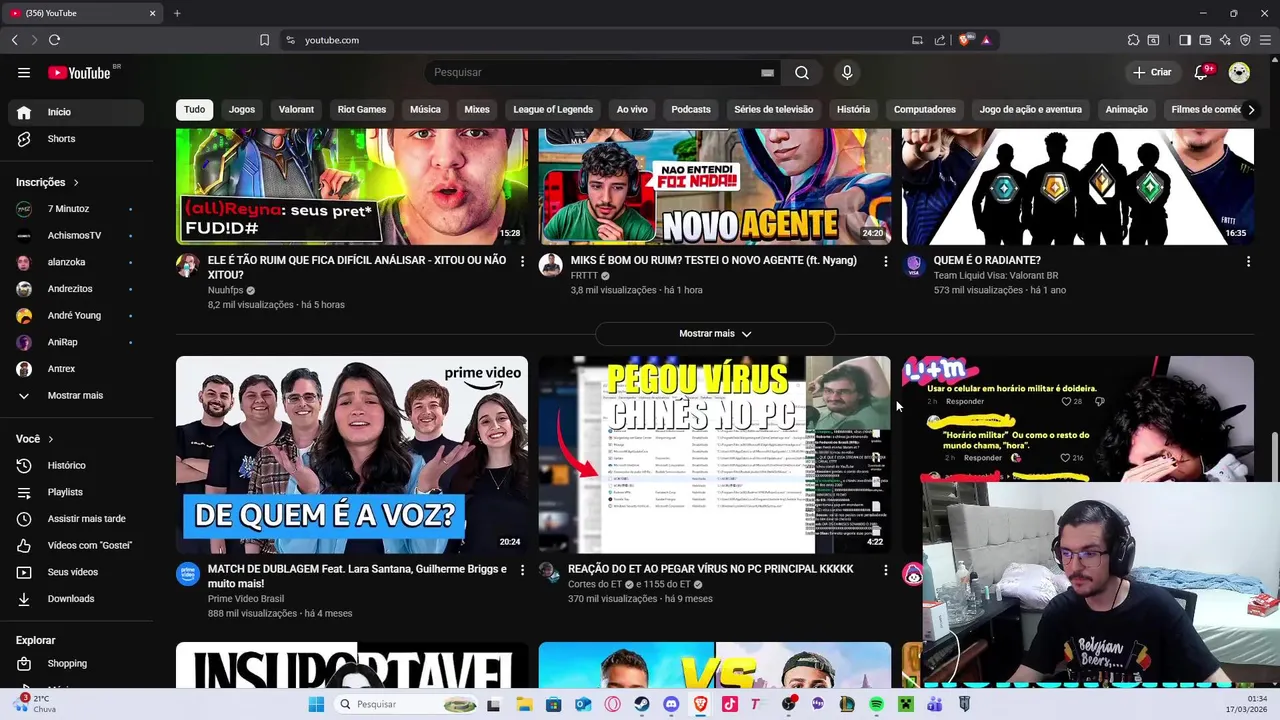Select the Música filter chip
This screenshot has width=1280, height=720.
pyautogui.click(x=425, y=109)
